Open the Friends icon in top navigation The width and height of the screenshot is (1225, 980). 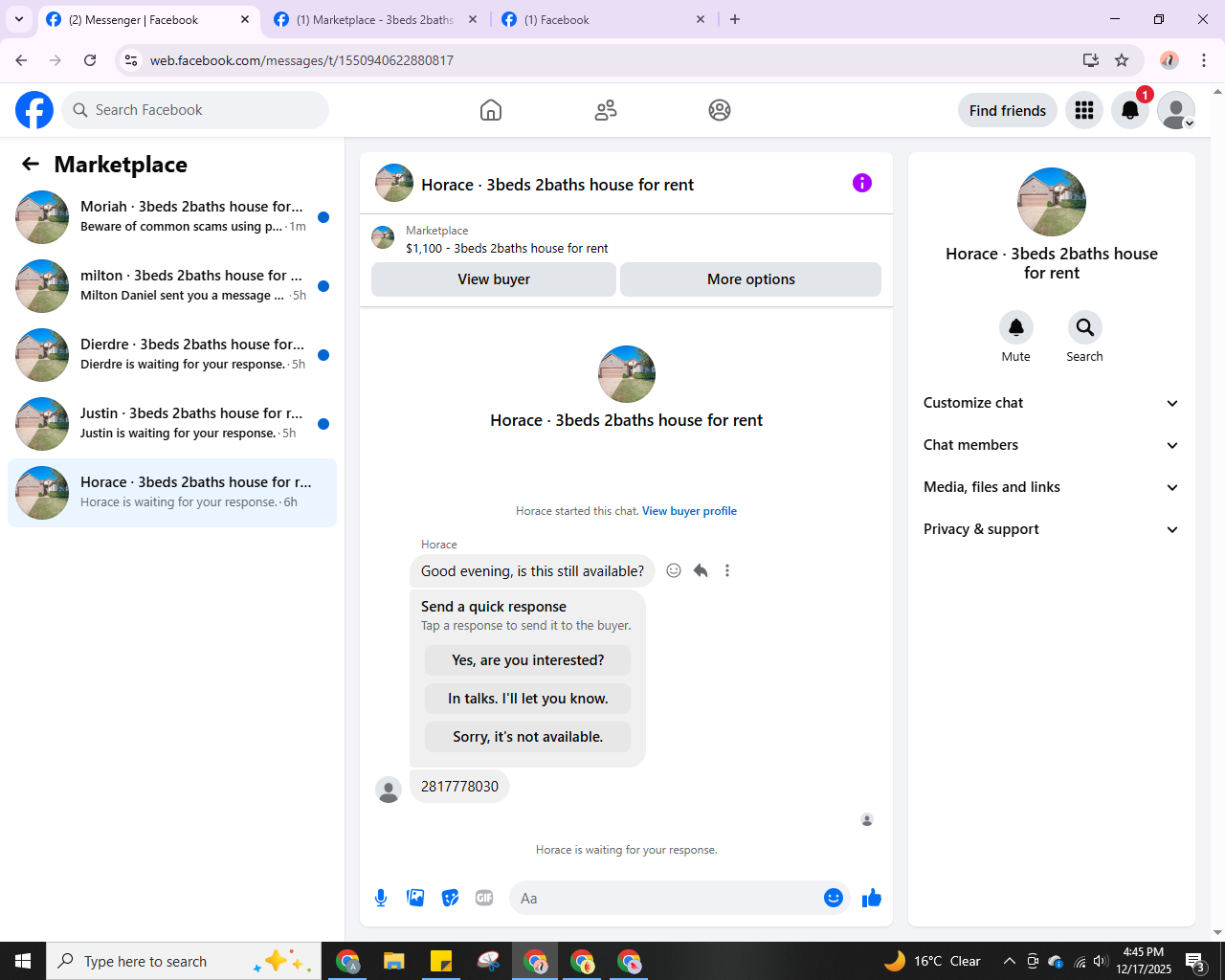[606, 110]
